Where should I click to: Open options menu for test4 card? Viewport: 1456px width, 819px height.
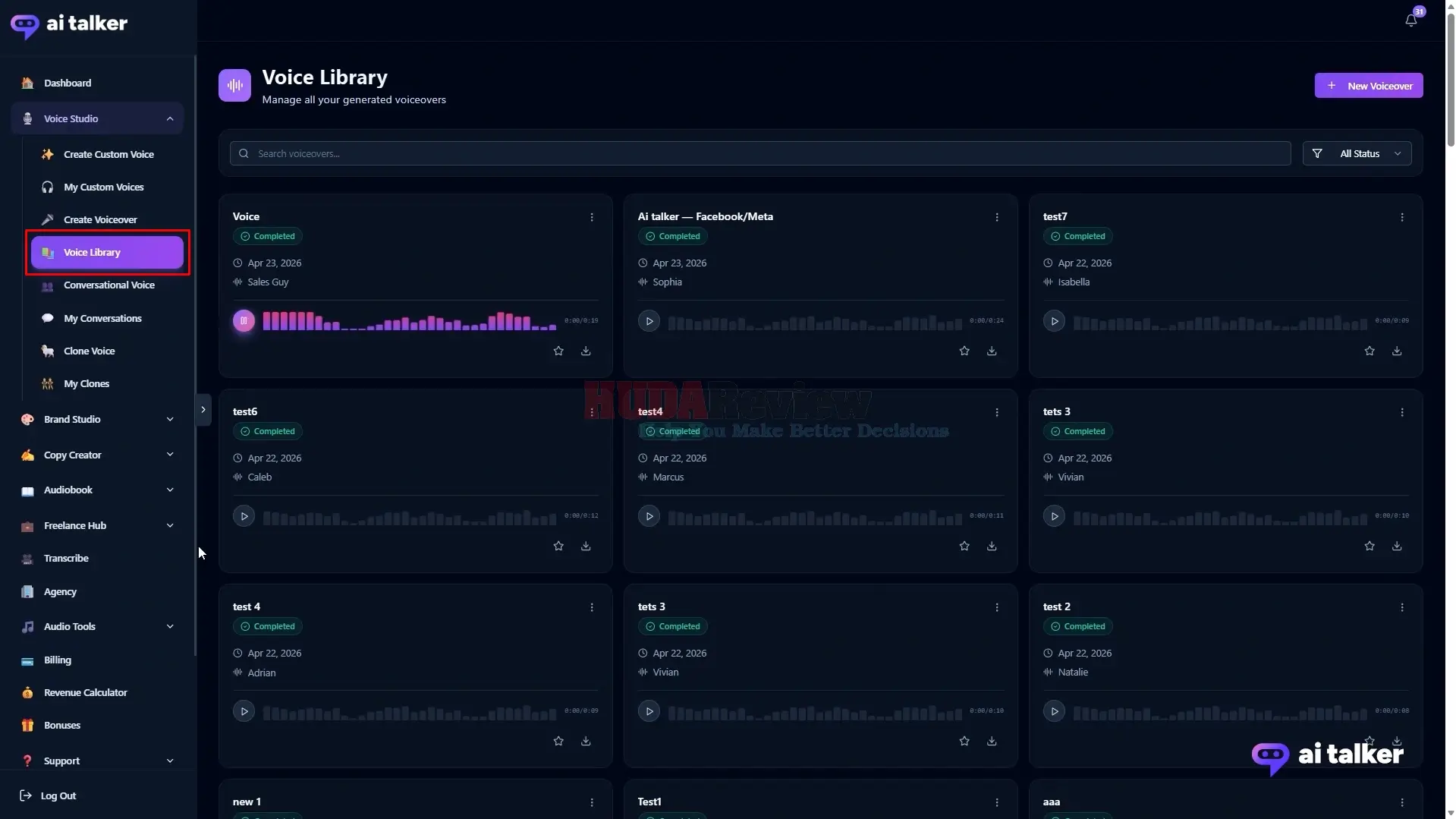tap(996, 412)
